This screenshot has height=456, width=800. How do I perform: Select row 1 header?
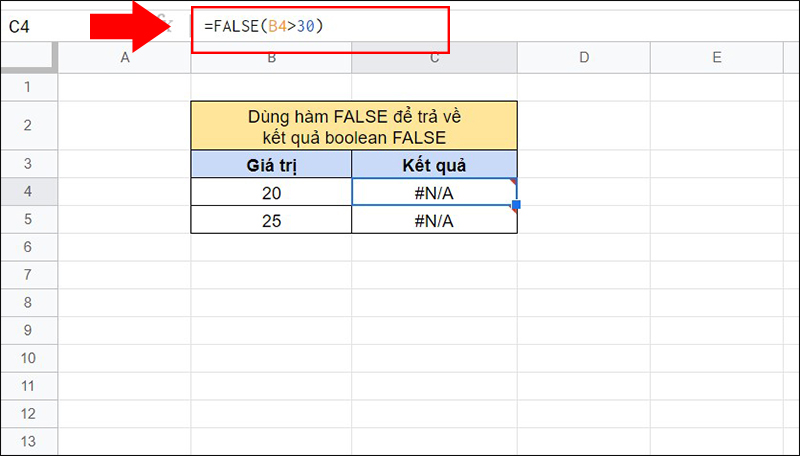tap(29, 87)
